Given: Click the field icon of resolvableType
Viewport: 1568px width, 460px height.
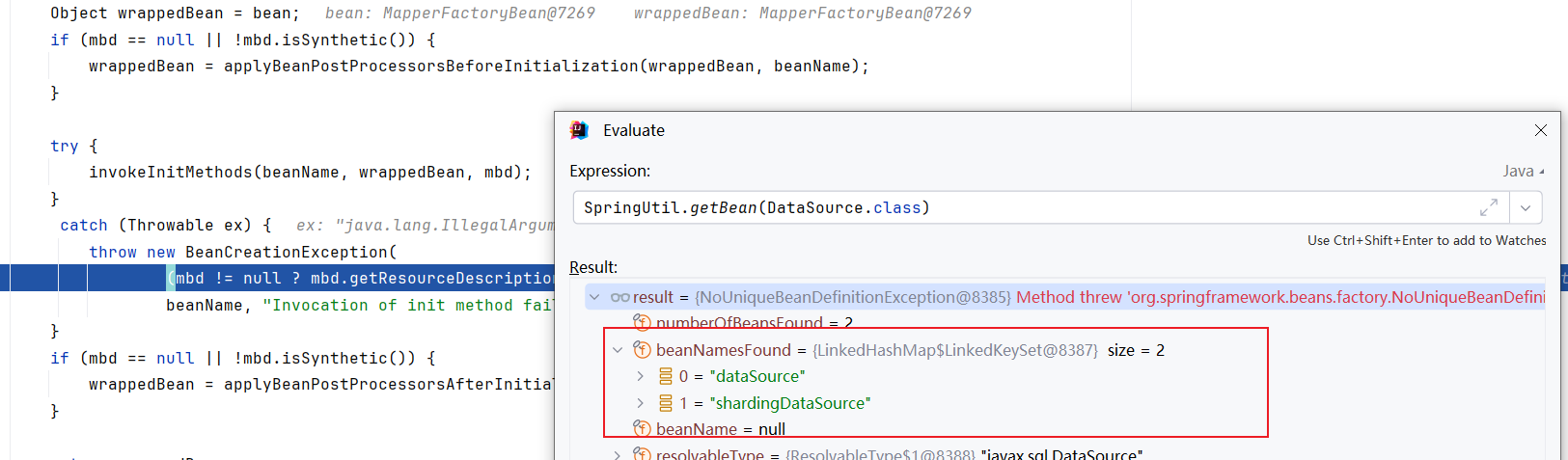Looking at the screenshot, I should [x=642, y=453].
